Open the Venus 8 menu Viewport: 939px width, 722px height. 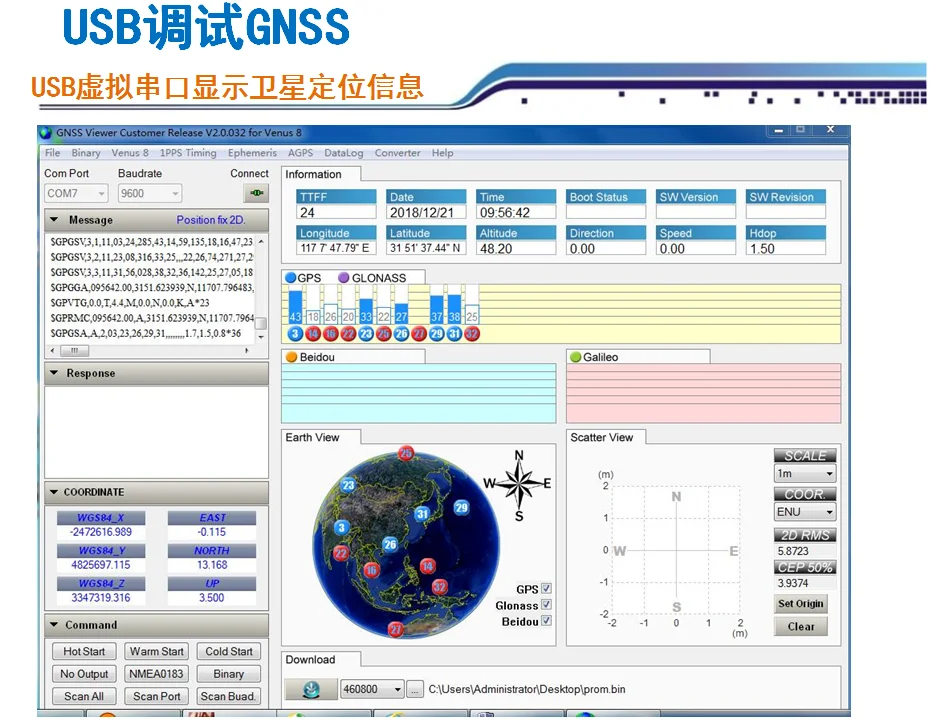click(x=130, y=153)
